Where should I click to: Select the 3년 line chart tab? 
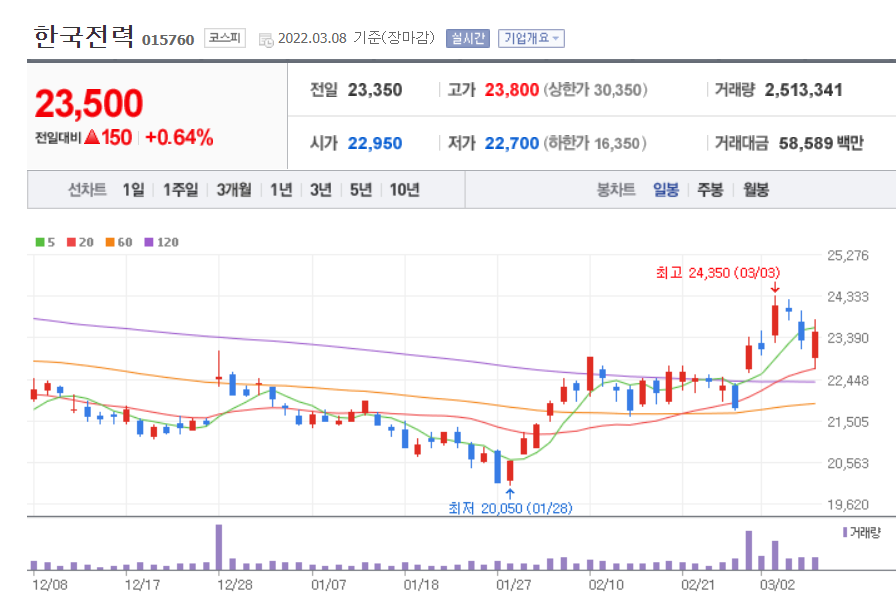click(321, 189)
